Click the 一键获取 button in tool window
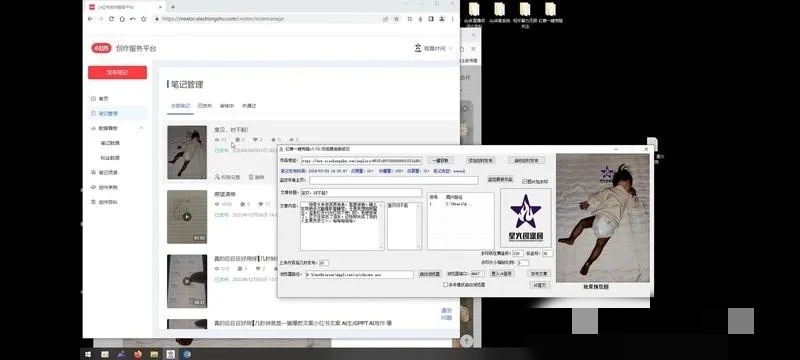The image size is (800, 360). [x=440, y=160]
